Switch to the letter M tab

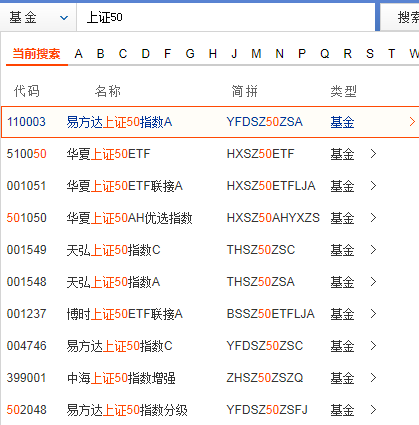click(x=256, y=54)
